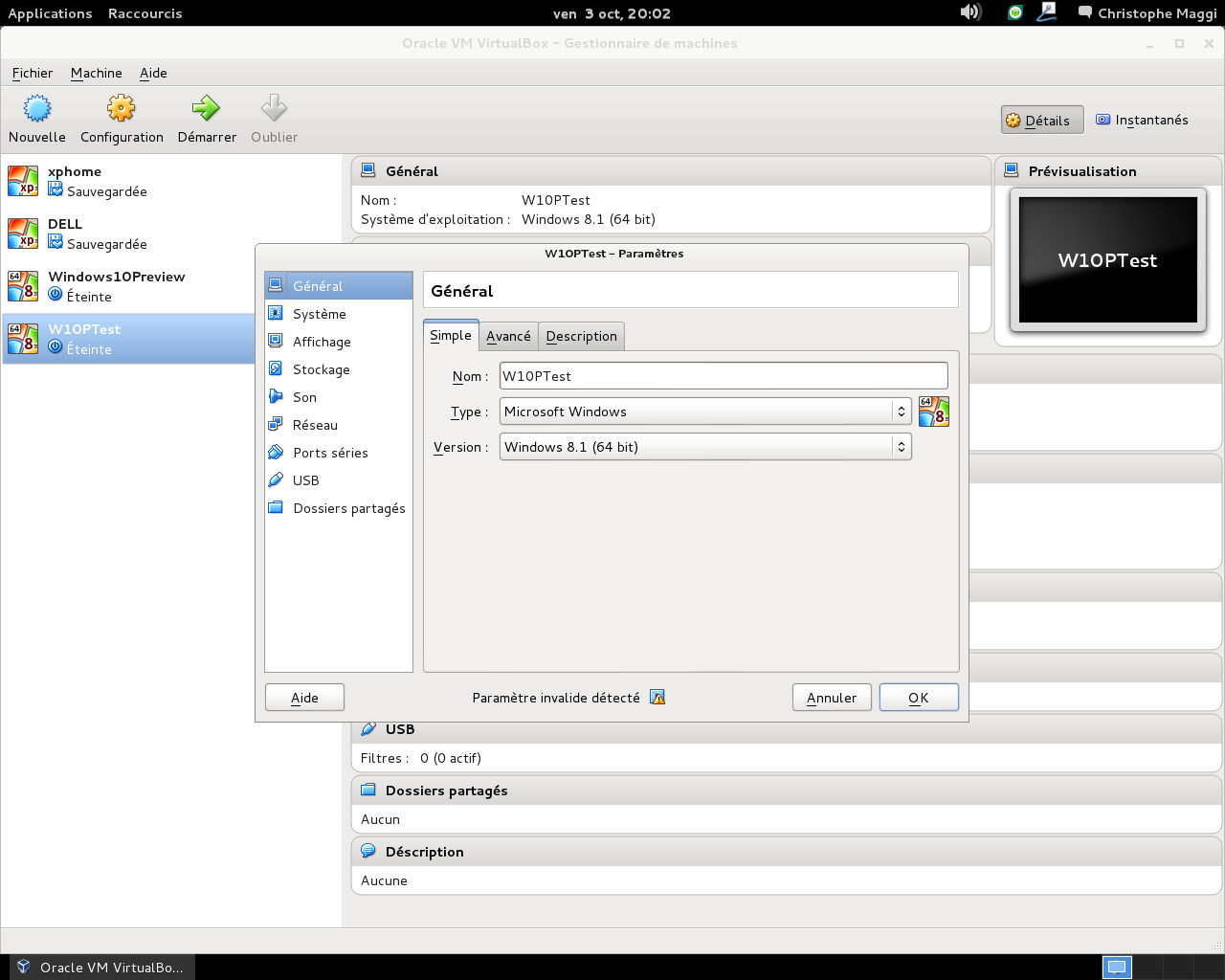1225x980 pixels.
Task: Start VM with Démarrer green arrow
Action: 206,108
